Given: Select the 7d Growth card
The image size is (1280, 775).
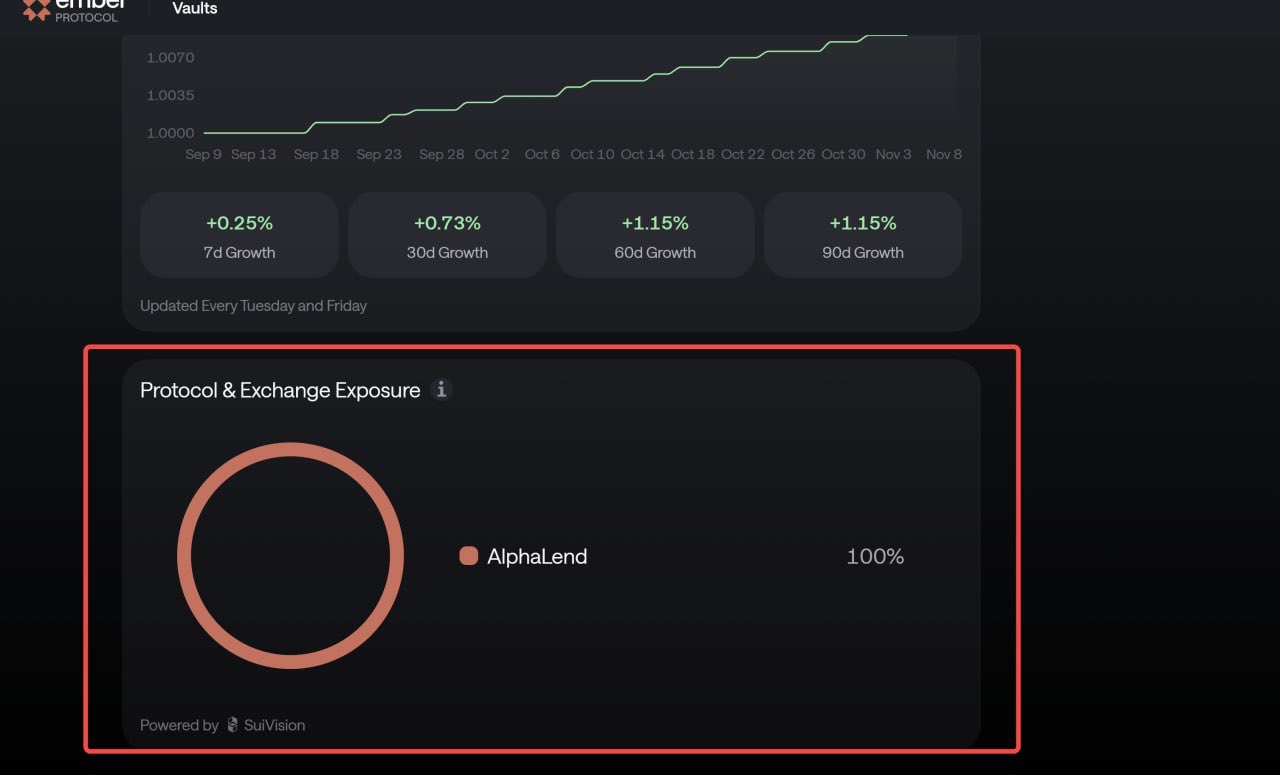Looking at the screenshot, I should (239, 235).
